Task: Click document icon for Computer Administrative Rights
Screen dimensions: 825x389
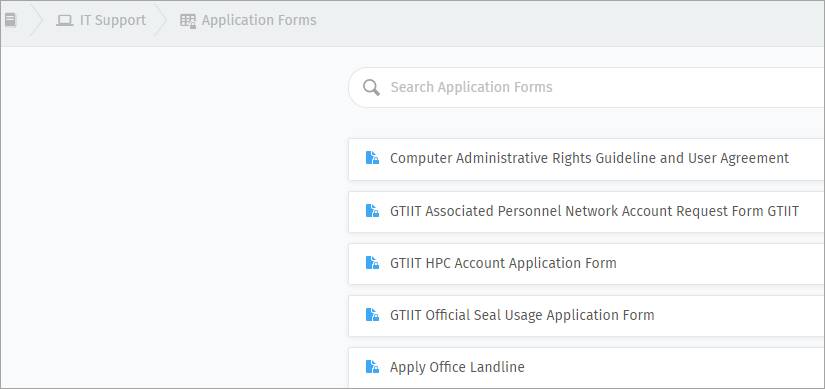Action: [x=372, y=158]
